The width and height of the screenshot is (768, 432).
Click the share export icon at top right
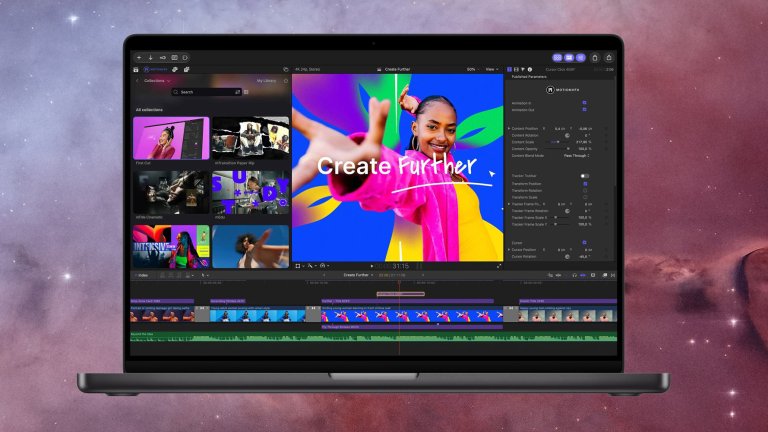609,58
